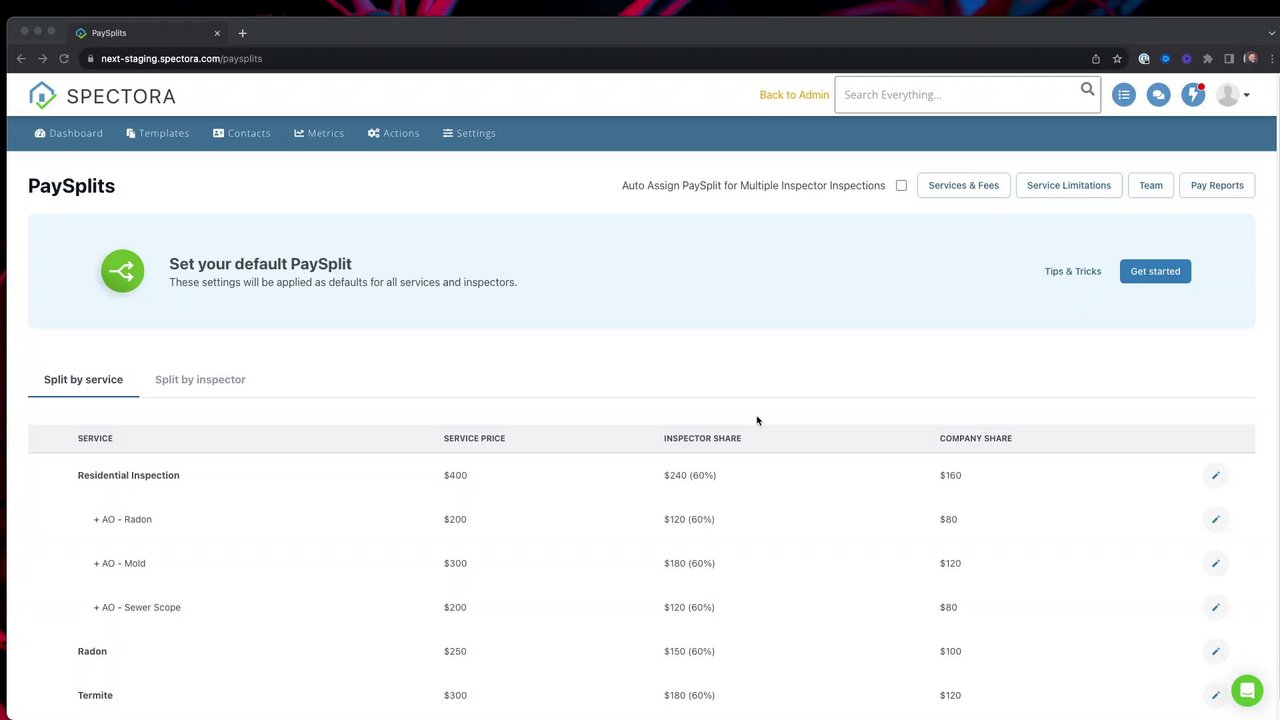
Task: Click the Get started button
Action: tap(1155, 271)
